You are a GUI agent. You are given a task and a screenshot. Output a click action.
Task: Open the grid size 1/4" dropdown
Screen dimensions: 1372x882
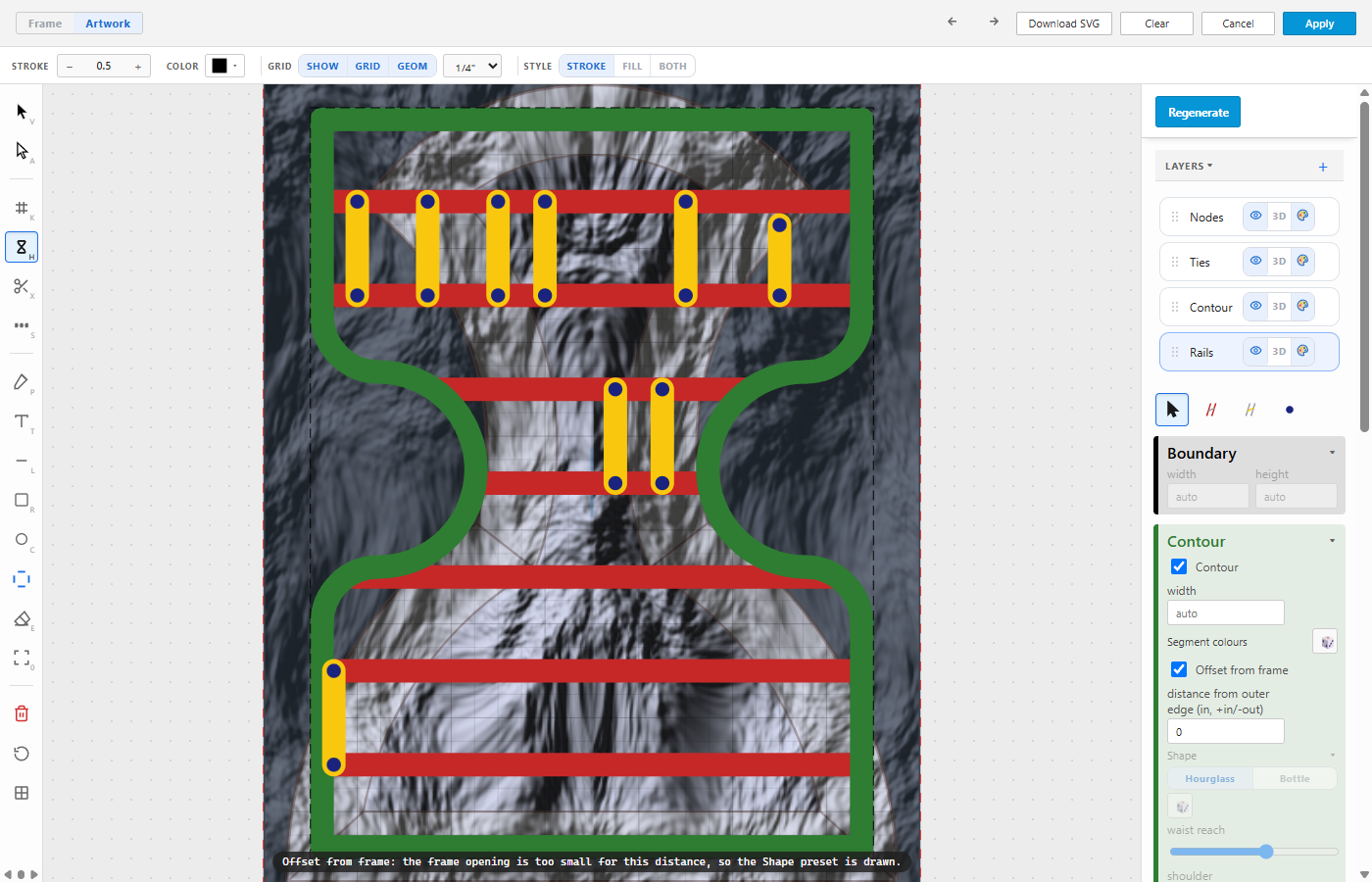[472, 67]
